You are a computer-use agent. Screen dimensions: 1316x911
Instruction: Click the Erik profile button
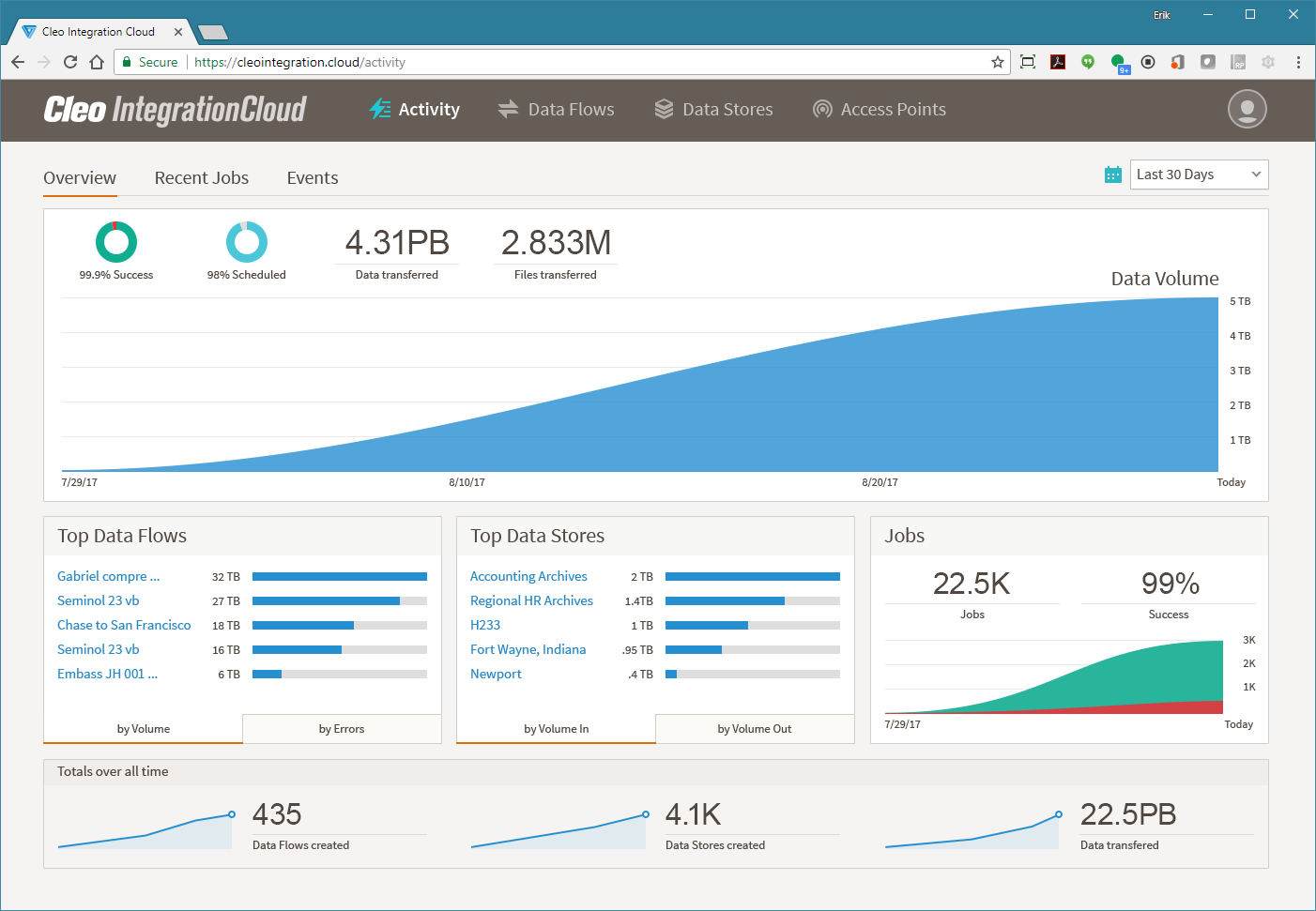(1162, 15)
